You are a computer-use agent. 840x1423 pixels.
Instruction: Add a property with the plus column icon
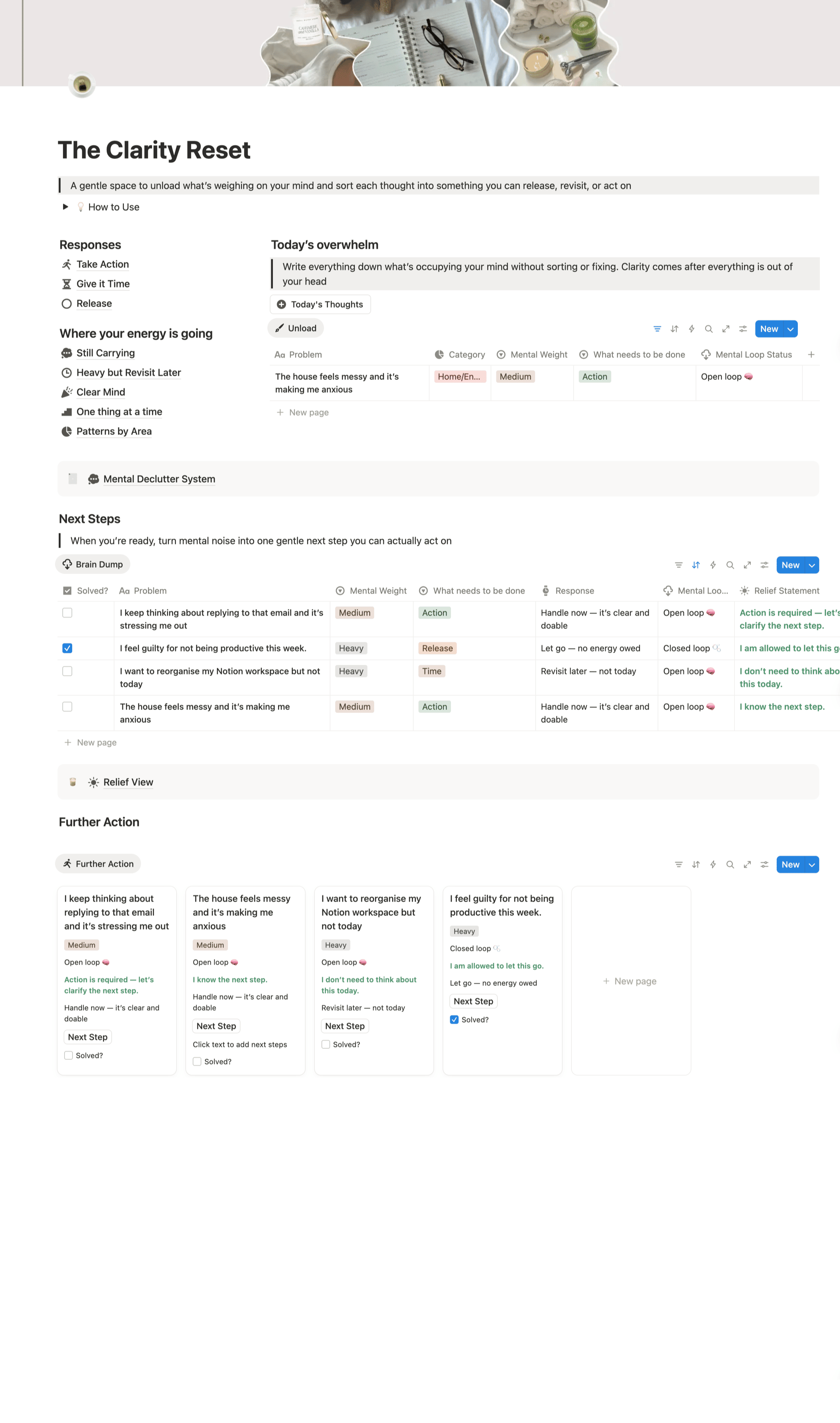(x=811, y=354)
